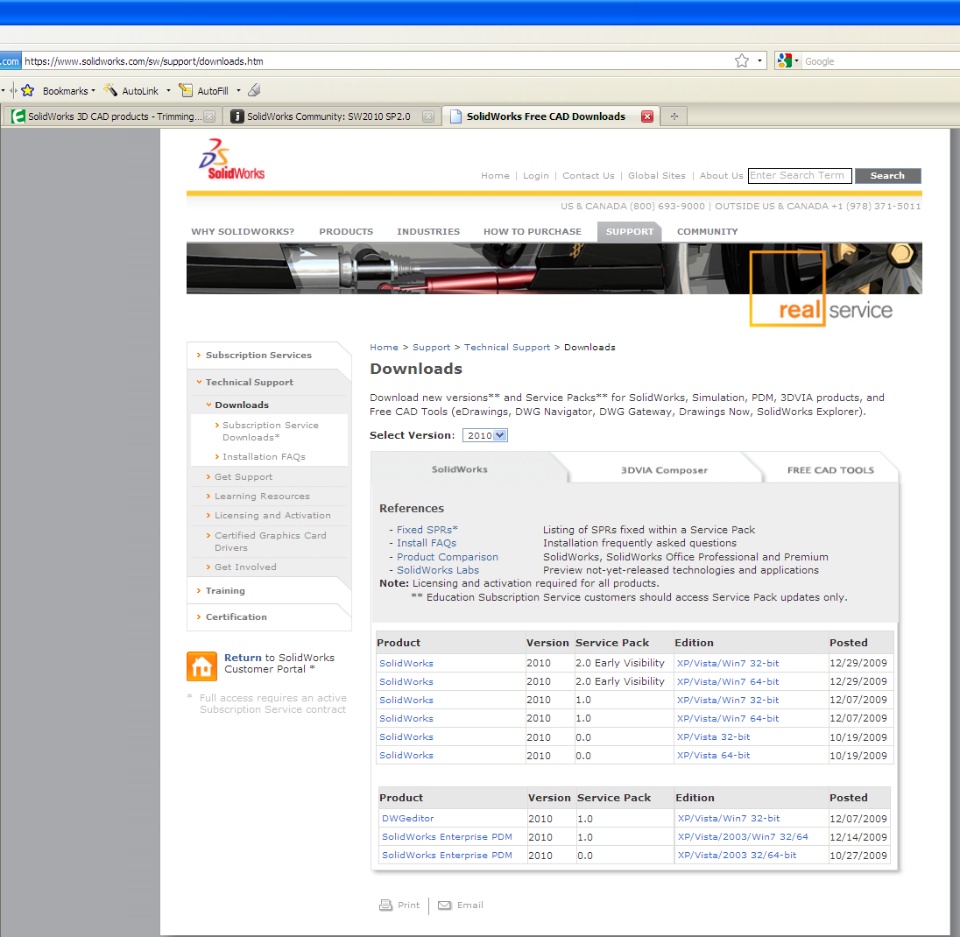Select the 3DVIA Composer tab
The image size is (960, 937).
[x=664, y=470]
